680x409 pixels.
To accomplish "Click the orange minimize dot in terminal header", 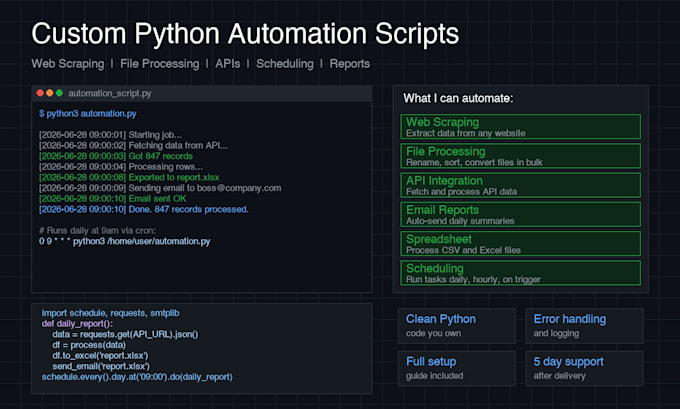I will click(49, 93).
